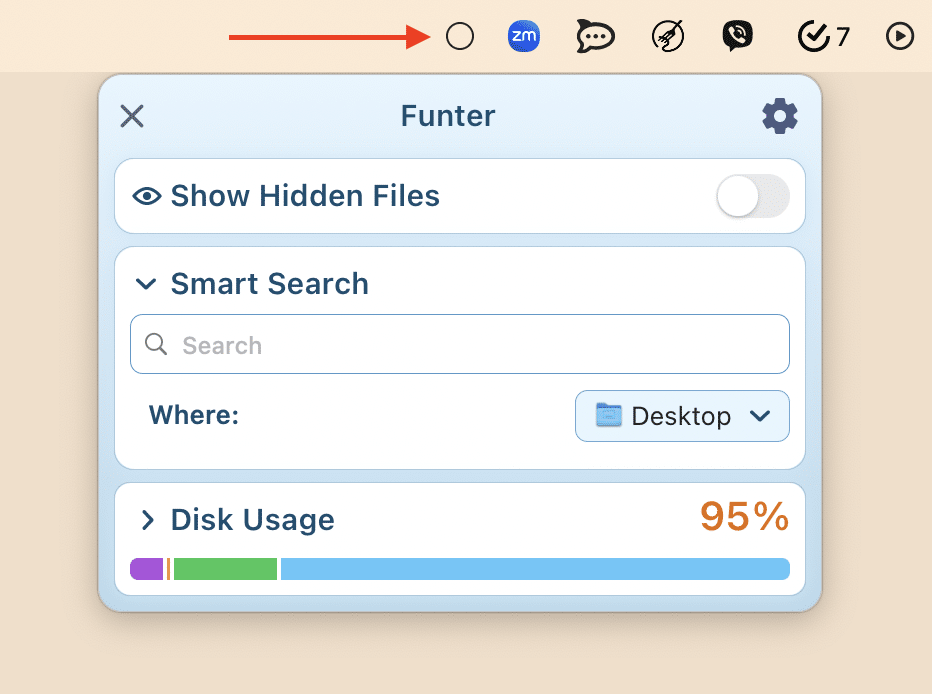Collapse the Smart Search section chevron
Image resolution: width=932 pixels, height=694 pixels.
[x=146, y=284]
